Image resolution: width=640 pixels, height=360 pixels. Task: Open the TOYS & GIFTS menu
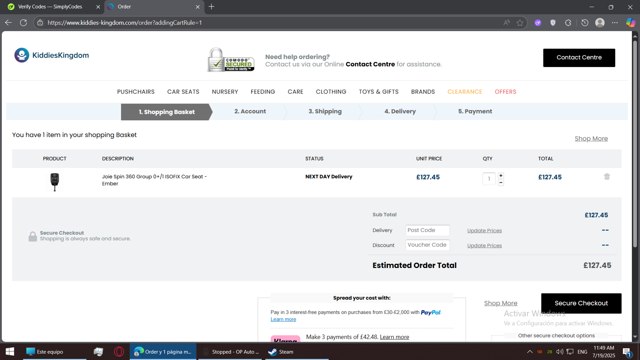pos(378,92)
